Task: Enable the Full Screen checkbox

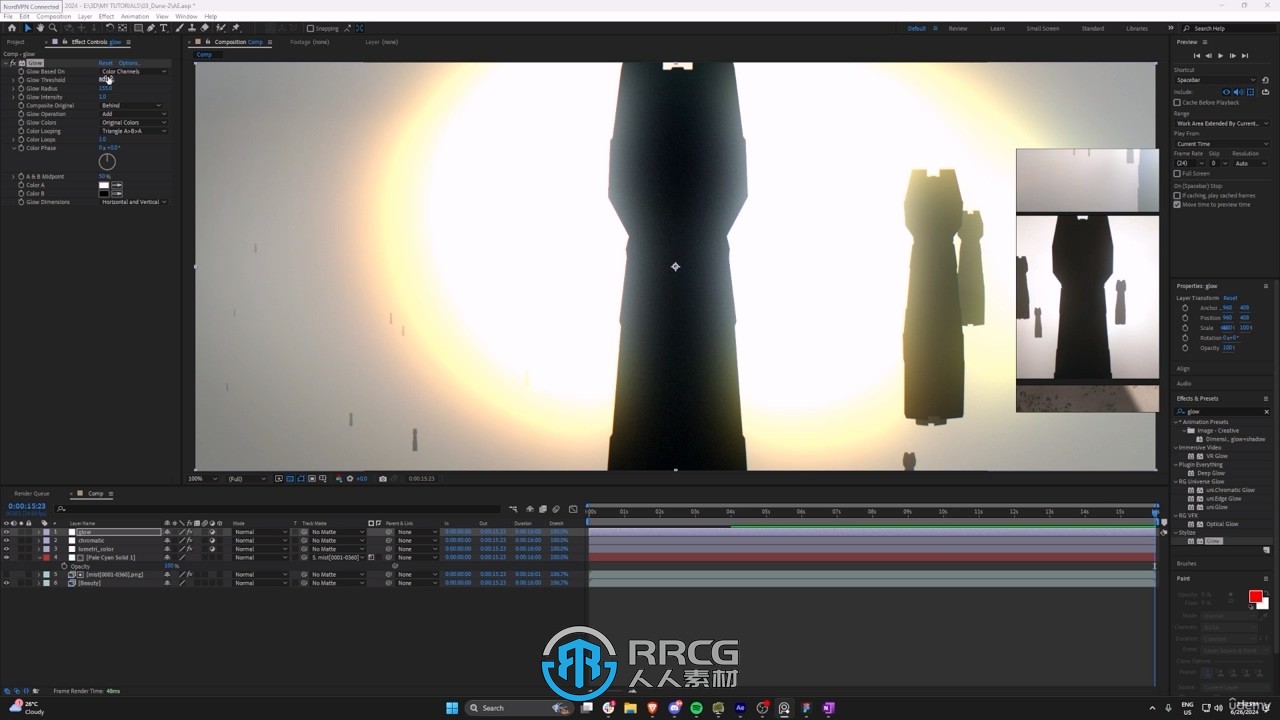Action: point(1177,174)
